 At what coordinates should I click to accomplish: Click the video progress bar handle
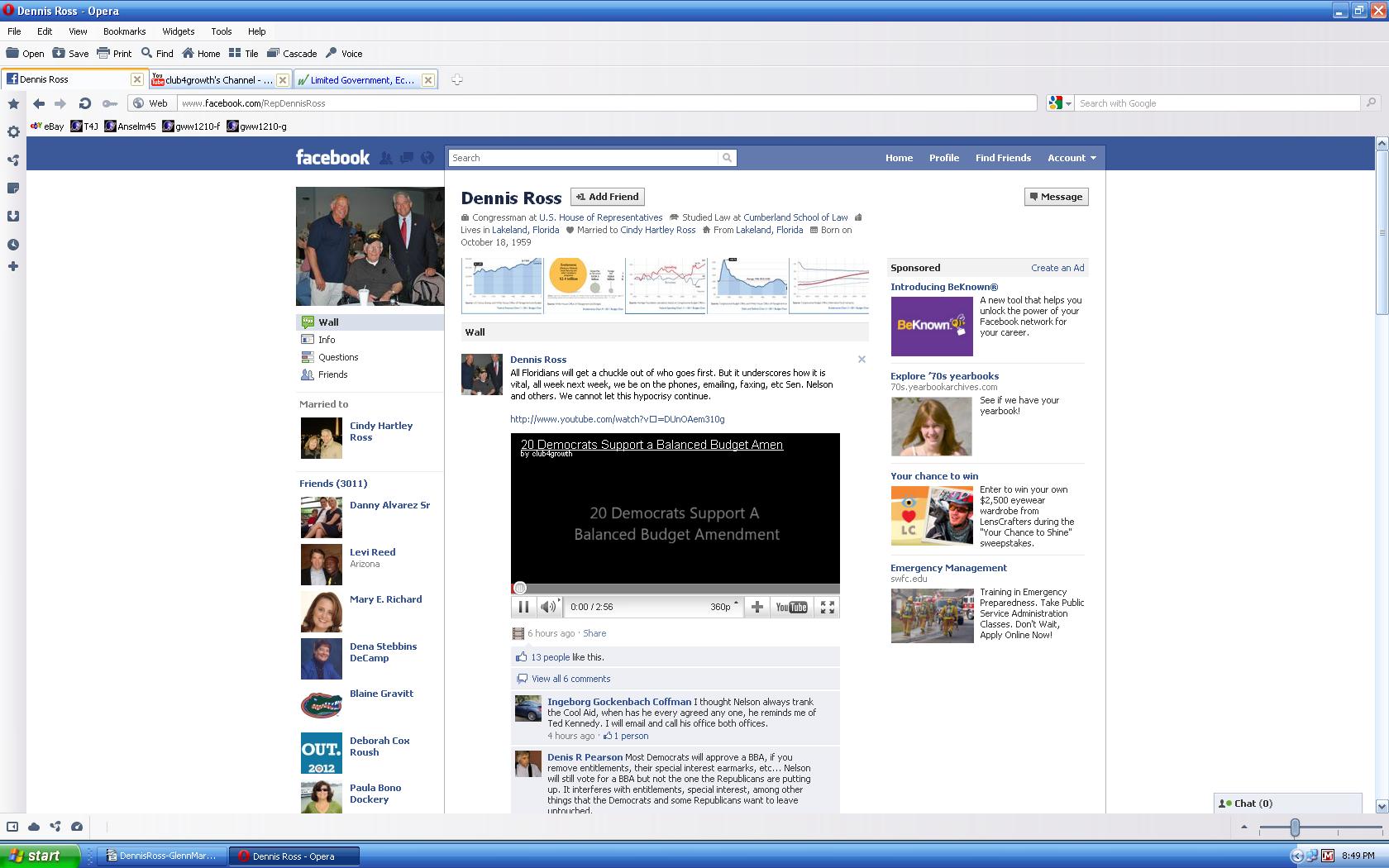point(520,588)
